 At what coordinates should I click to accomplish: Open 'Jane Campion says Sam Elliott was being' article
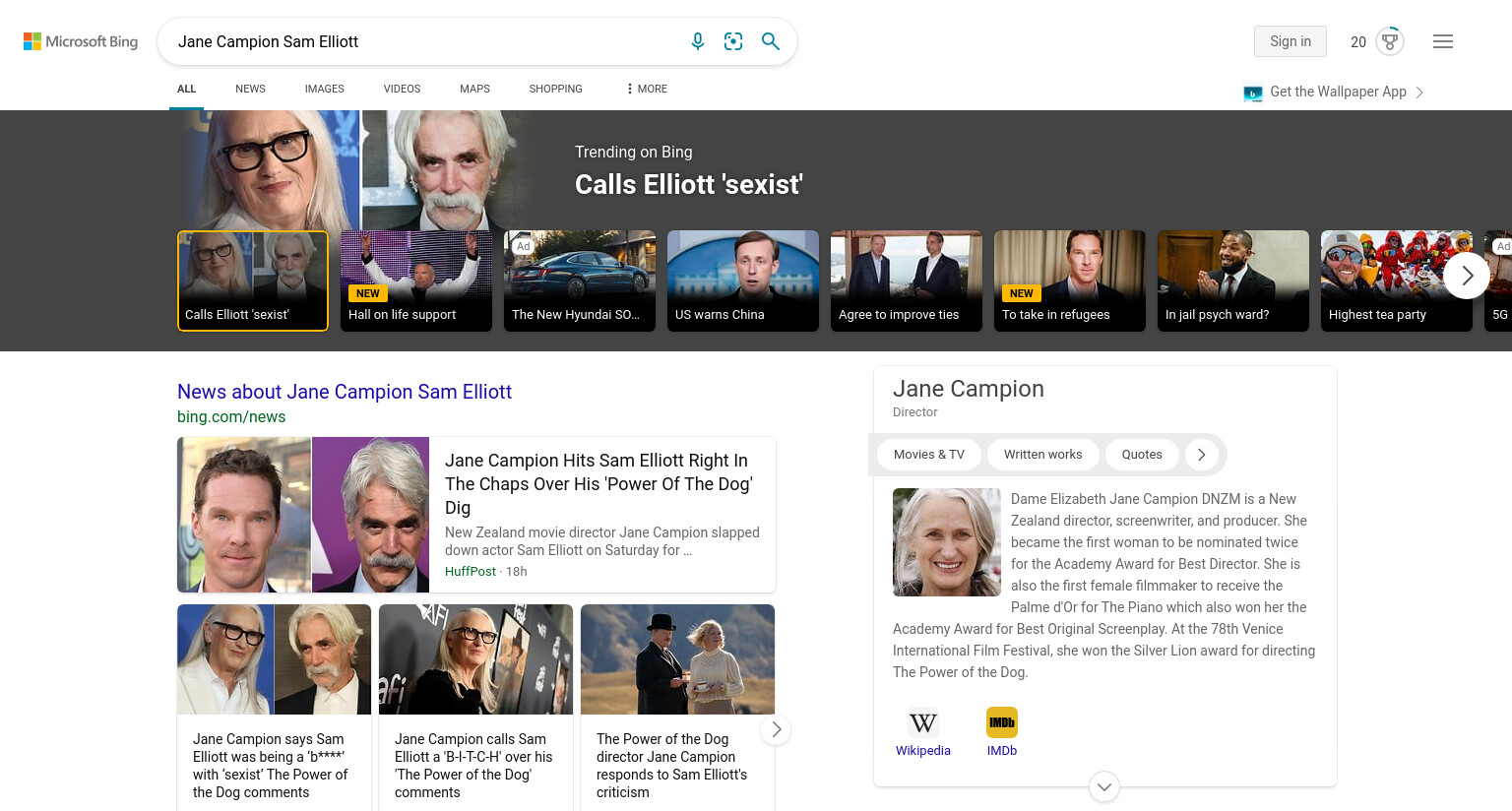(271, 765)
